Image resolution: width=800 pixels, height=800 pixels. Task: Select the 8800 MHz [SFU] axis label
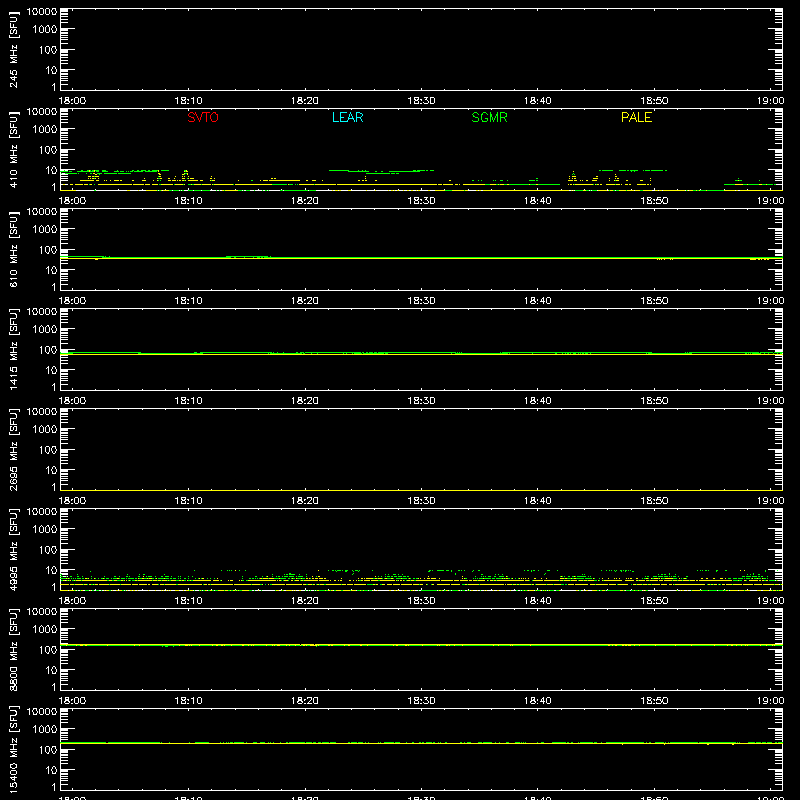pyautogui.click(x=13, y=649)
